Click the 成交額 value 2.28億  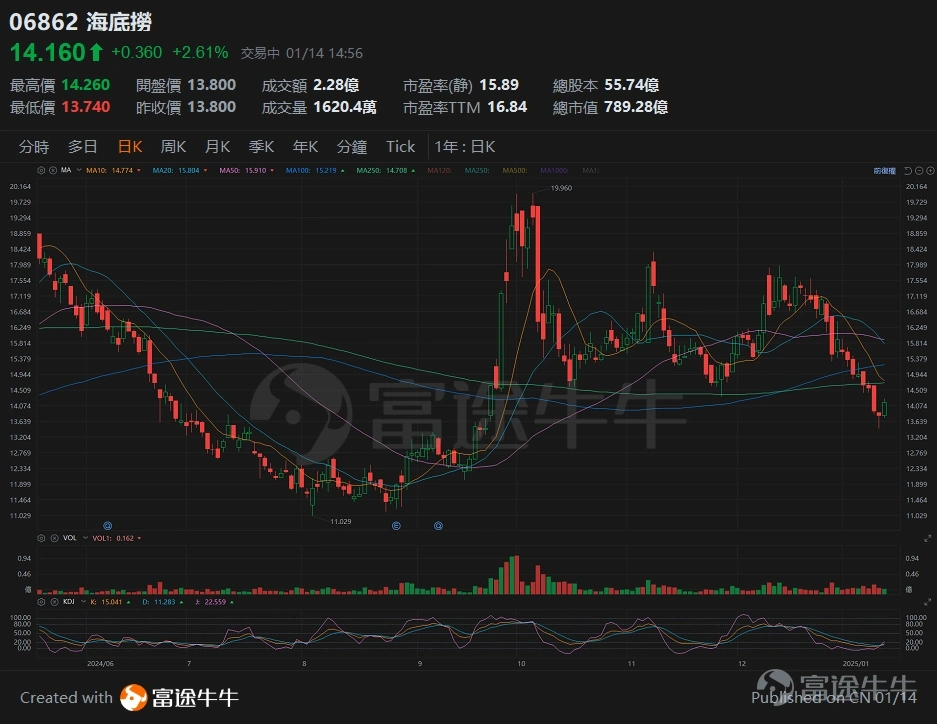(x=336, y=85)
